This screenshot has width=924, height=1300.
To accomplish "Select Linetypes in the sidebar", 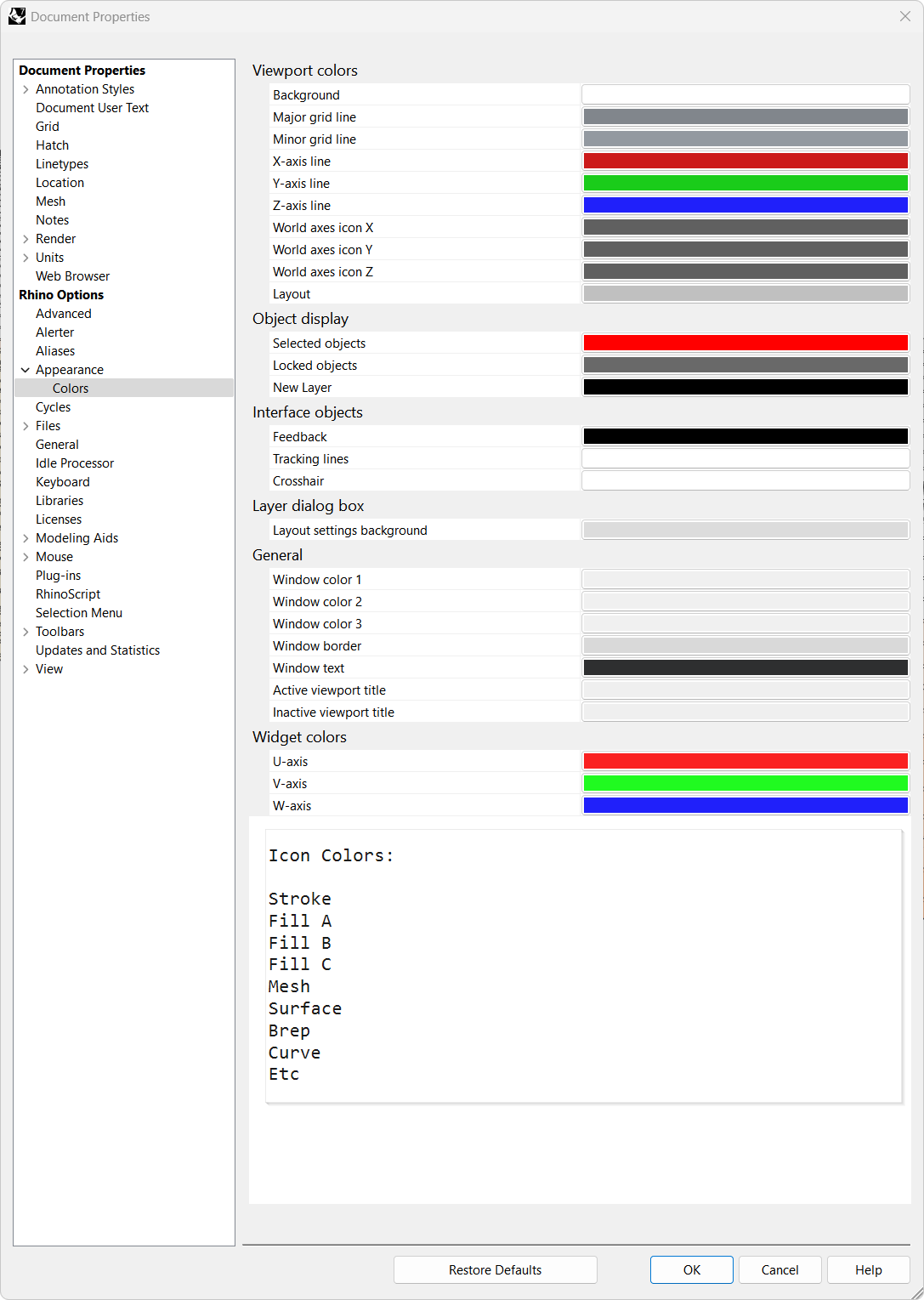I will tap(62, 164).
